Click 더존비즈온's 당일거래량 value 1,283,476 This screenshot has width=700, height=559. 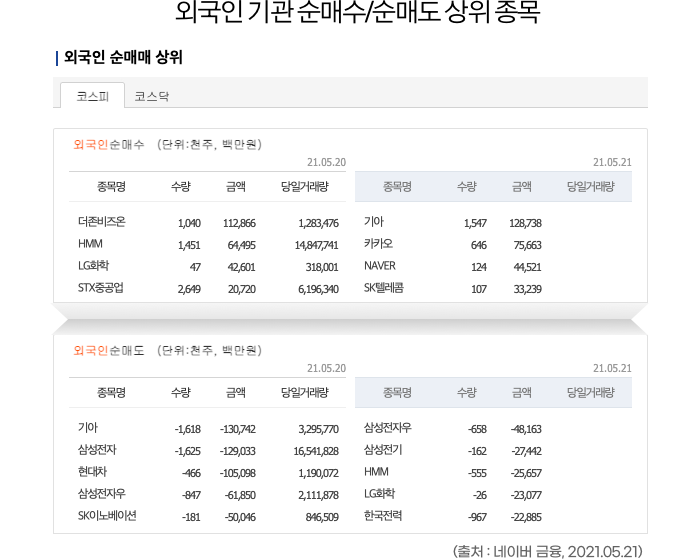pos(318,223)
